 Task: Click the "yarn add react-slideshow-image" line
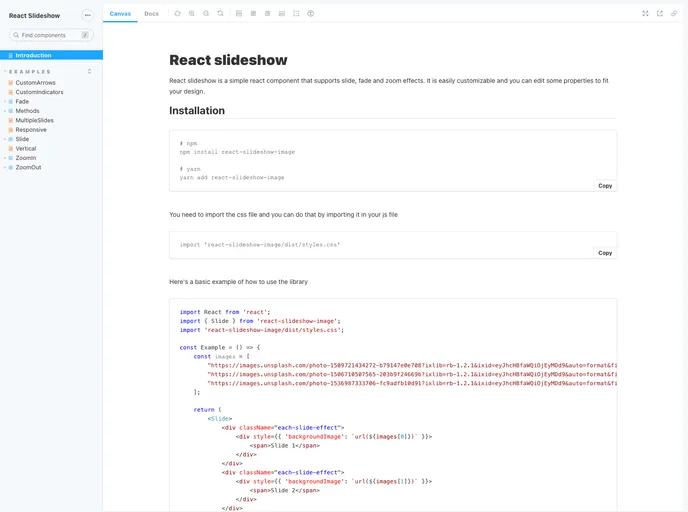click(232, 177)
